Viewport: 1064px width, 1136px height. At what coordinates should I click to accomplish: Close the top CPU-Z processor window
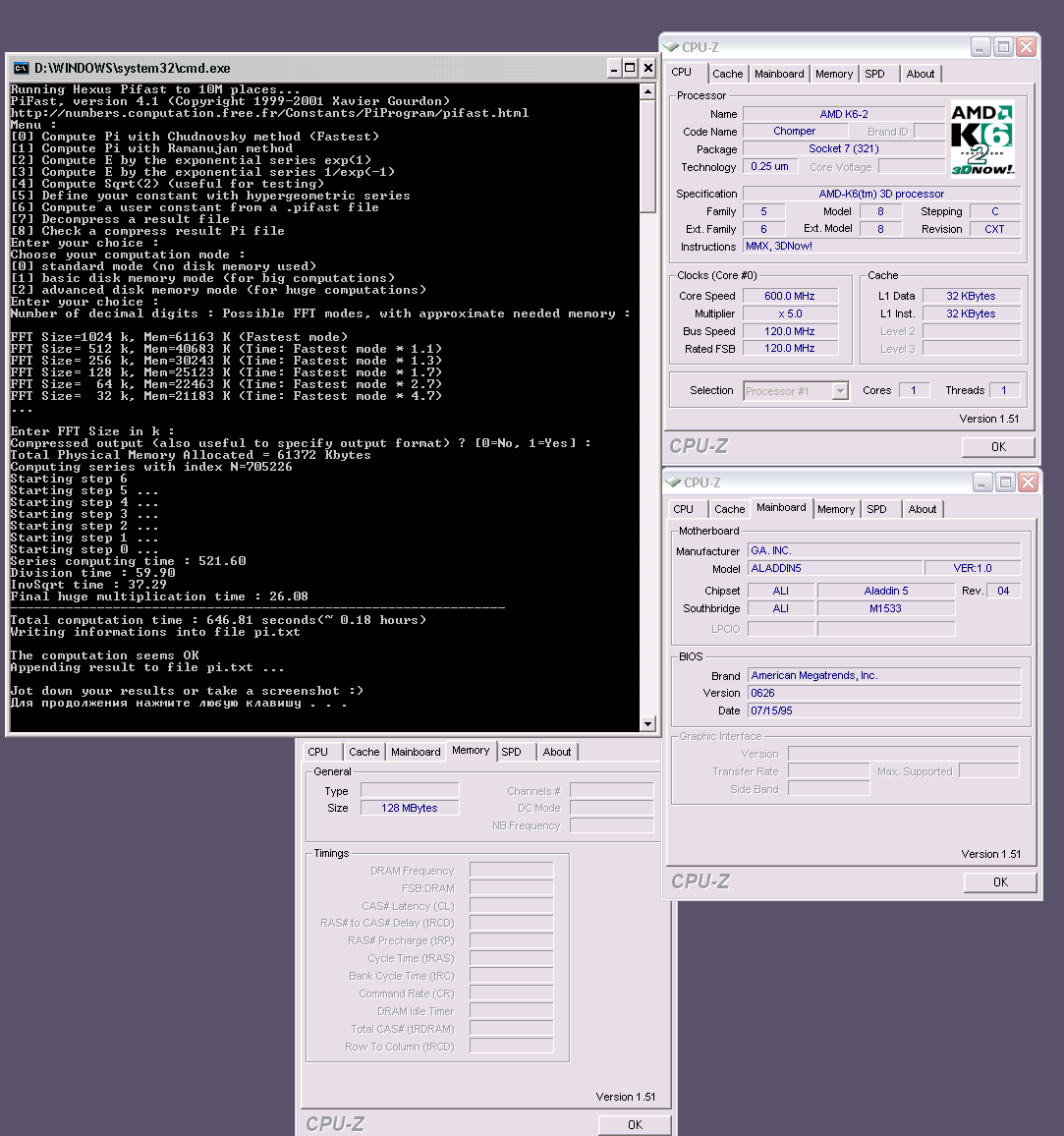pyautogui.click(x=1026, y=47)
